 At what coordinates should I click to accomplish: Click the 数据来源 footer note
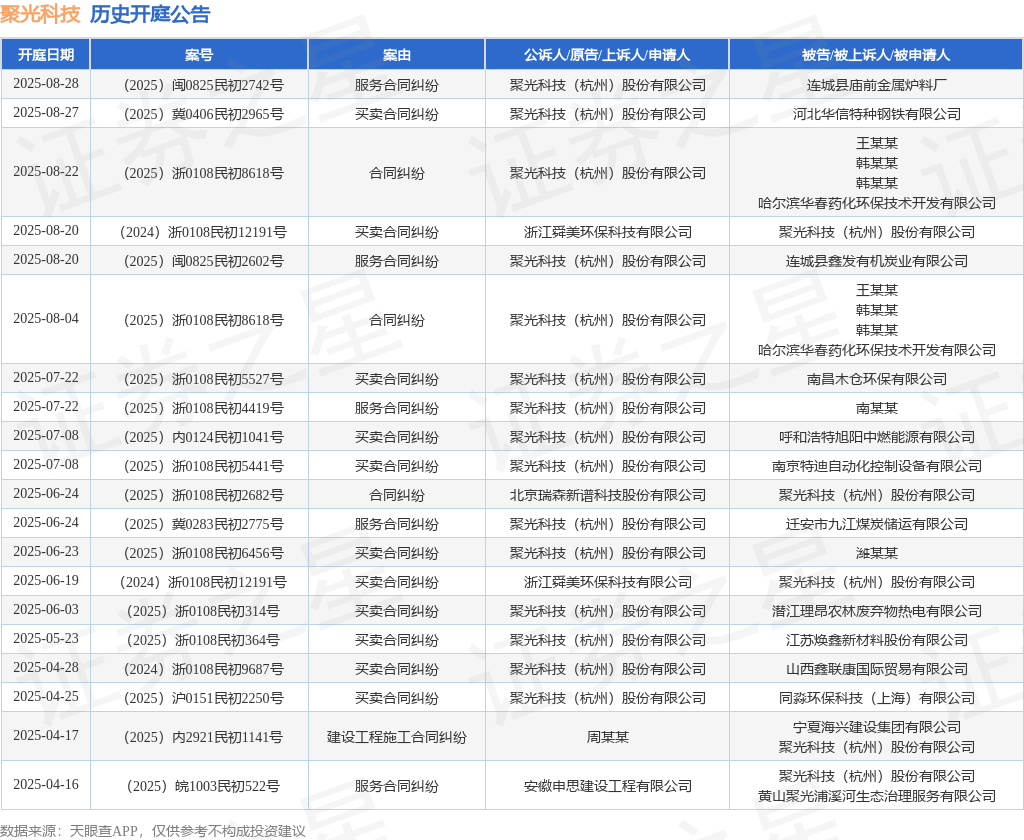153,831
